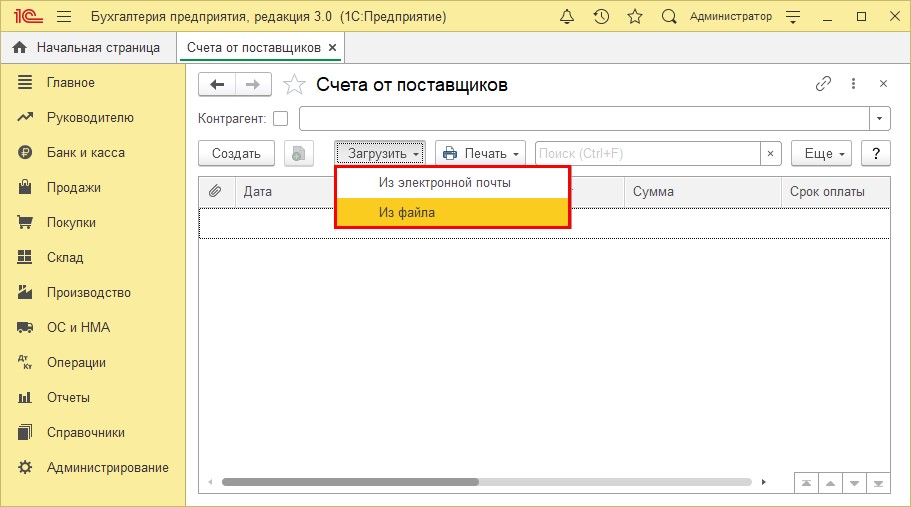911x507 pixels.
Task: Copy link via the chain icon
Action: pos(823,84)
